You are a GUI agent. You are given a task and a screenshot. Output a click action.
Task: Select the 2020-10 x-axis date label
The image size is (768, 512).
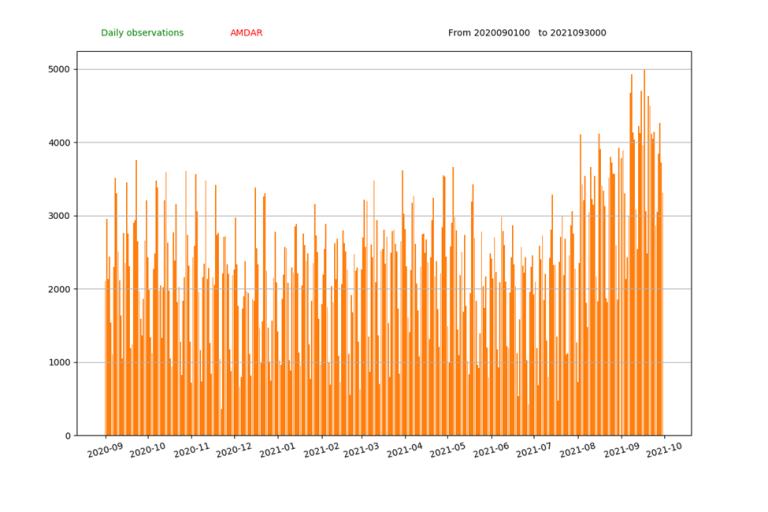pos(149,452)
